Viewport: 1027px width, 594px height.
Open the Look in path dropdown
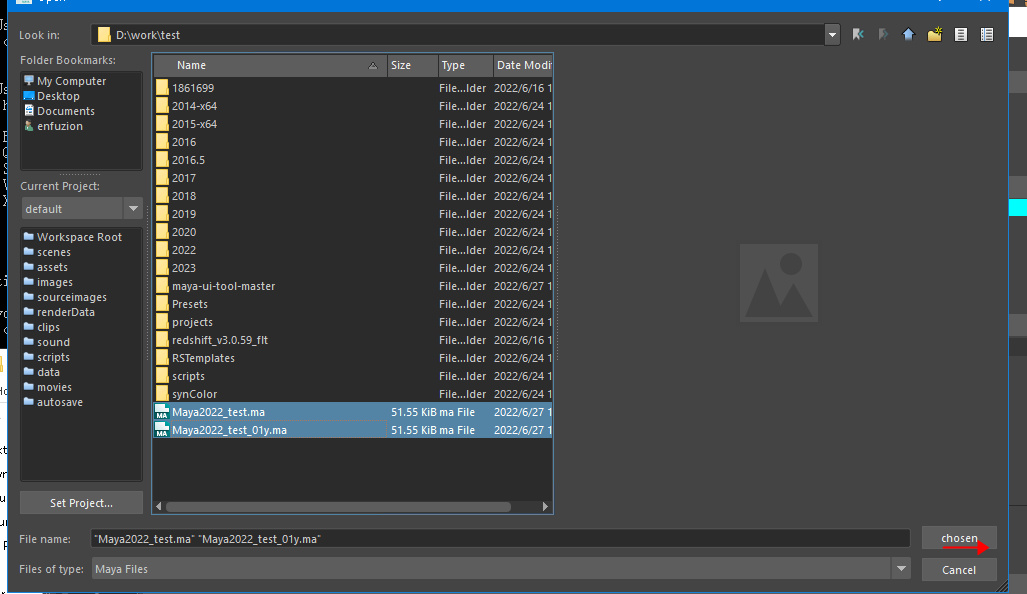[832, 35]
